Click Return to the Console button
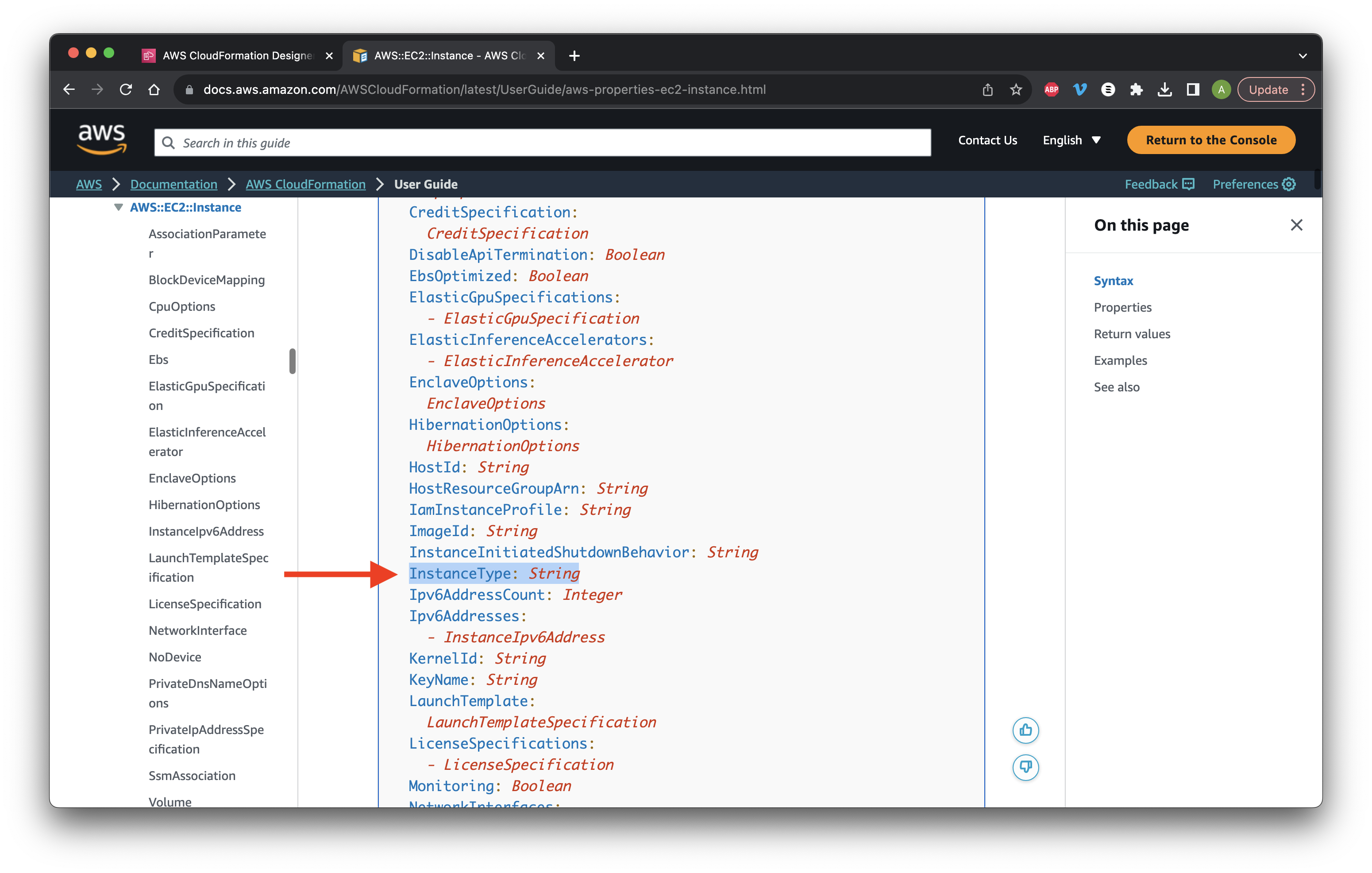Screen dimensions: 1372x873 pyautogui.click(x=1211, y=140)
